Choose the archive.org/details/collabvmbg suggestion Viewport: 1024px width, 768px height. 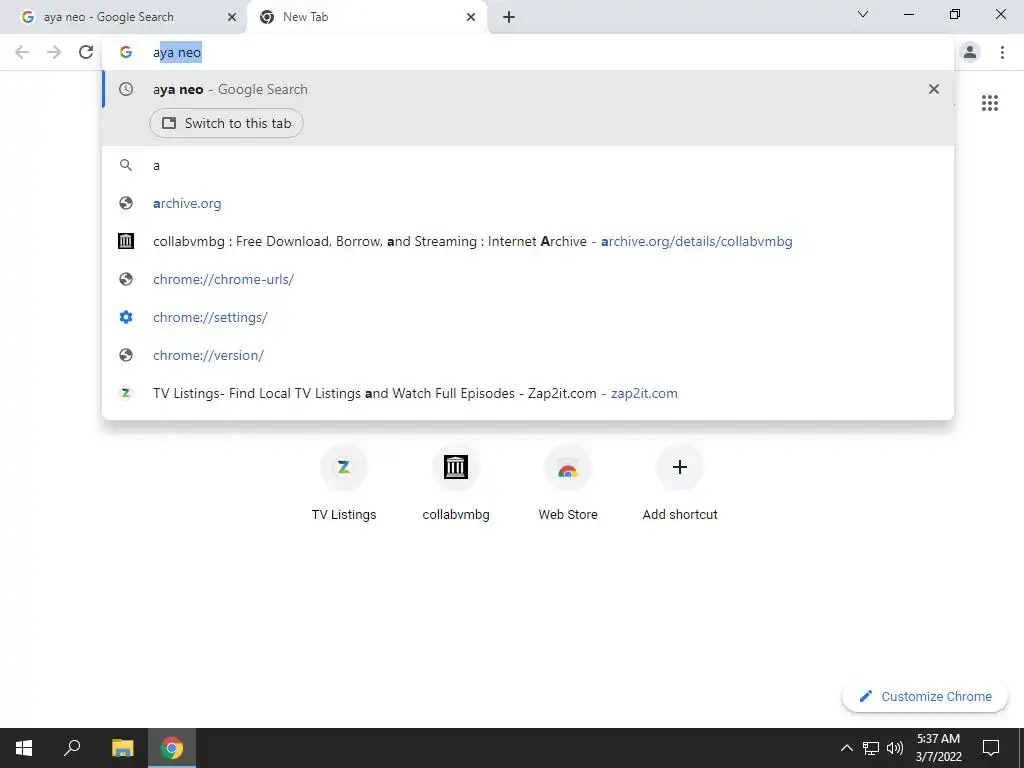click(528, 241)
